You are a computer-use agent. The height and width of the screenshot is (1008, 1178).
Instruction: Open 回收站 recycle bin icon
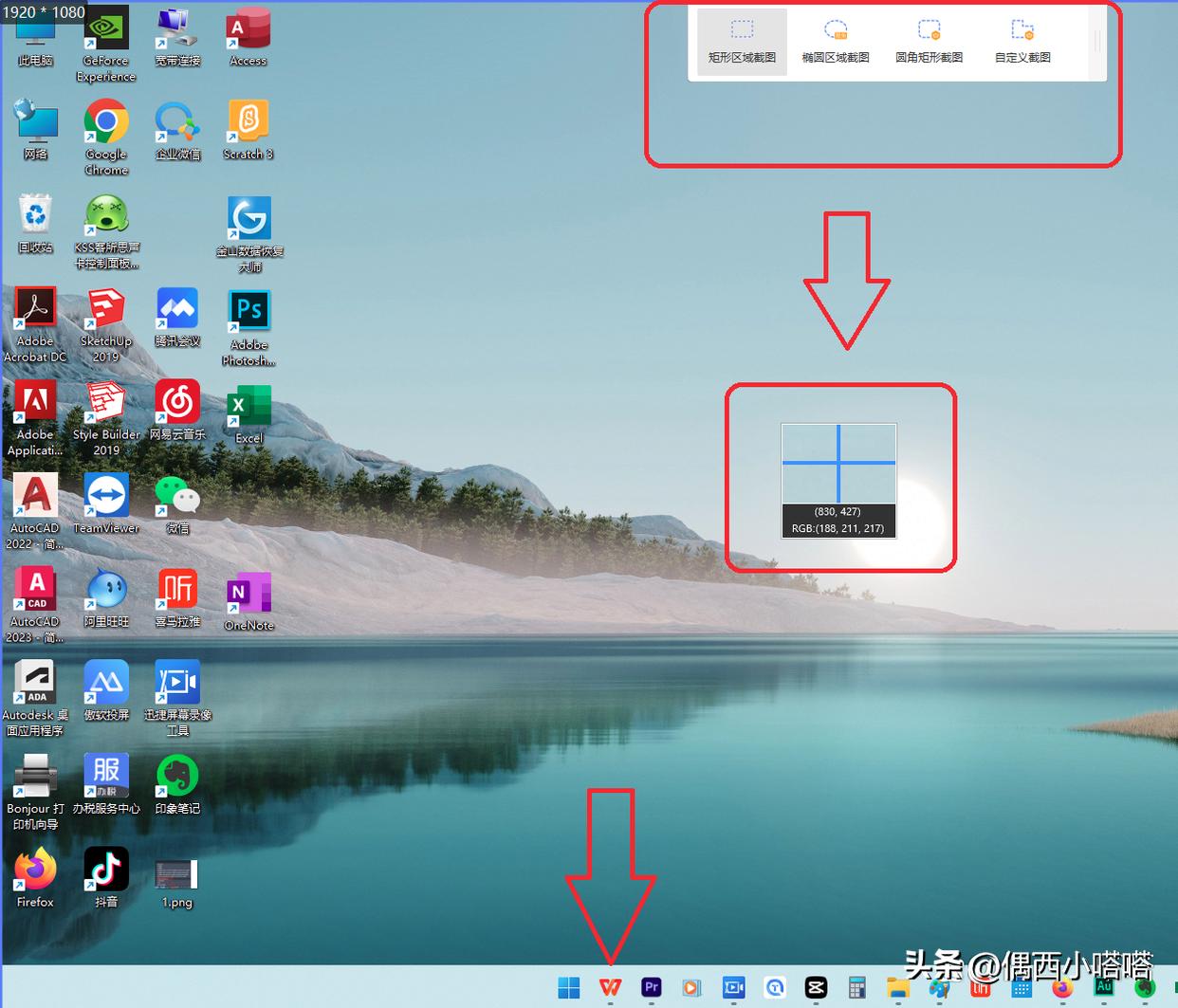coord(35,224)
